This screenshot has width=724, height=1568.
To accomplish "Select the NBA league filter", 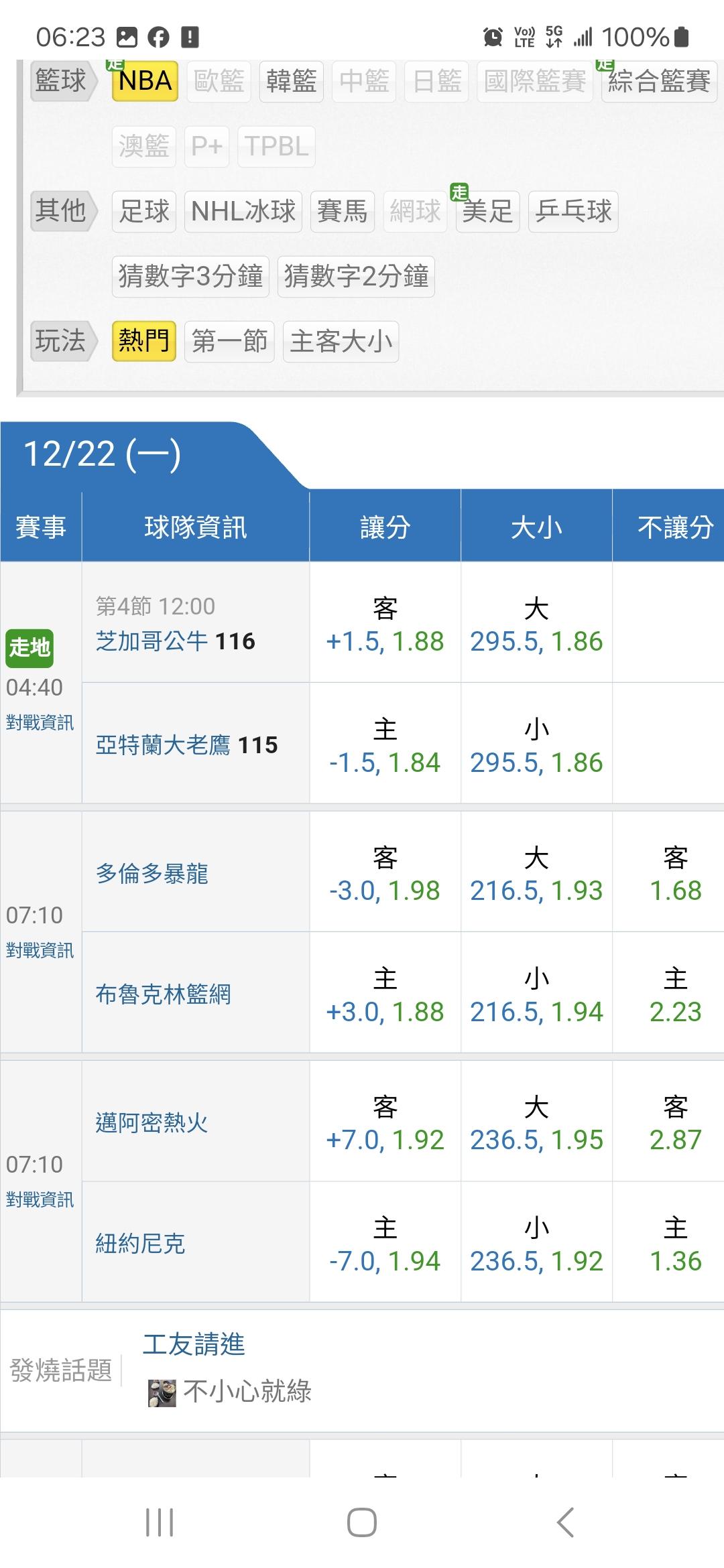I will click(145, 81).
